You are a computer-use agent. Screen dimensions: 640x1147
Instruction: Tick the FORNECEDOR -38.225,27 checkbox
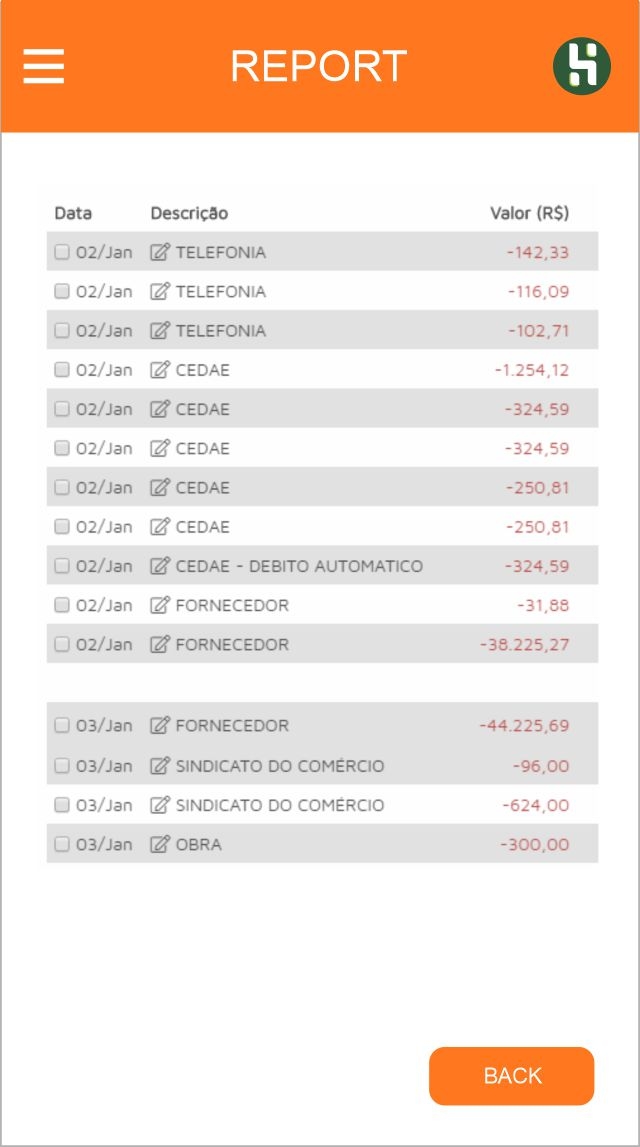pos(62,644)
